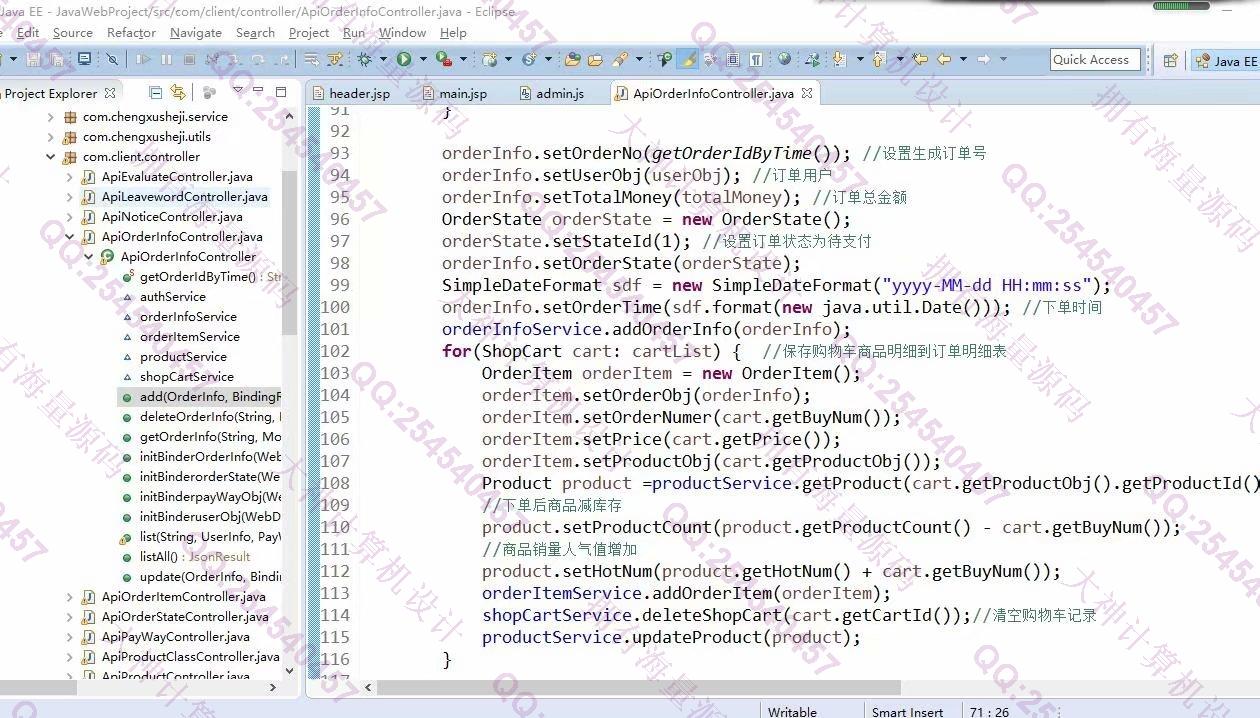Image resolution: width=1260 pixels, height=718 pixels.
Task: Click the Resume debug toolbar icon
Action: click(x=143, y=60)
